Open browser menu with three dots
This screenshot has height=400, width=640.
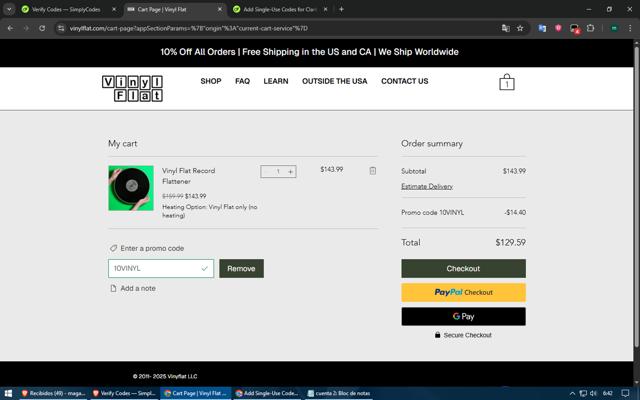click(630, 28)
